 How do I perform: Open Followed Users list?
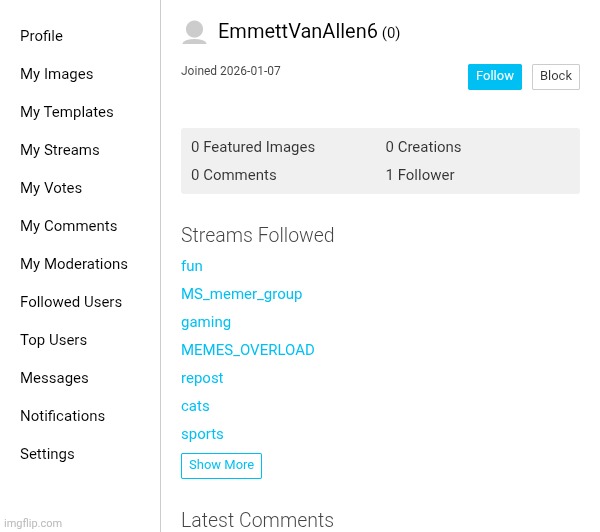coord(71,302)
